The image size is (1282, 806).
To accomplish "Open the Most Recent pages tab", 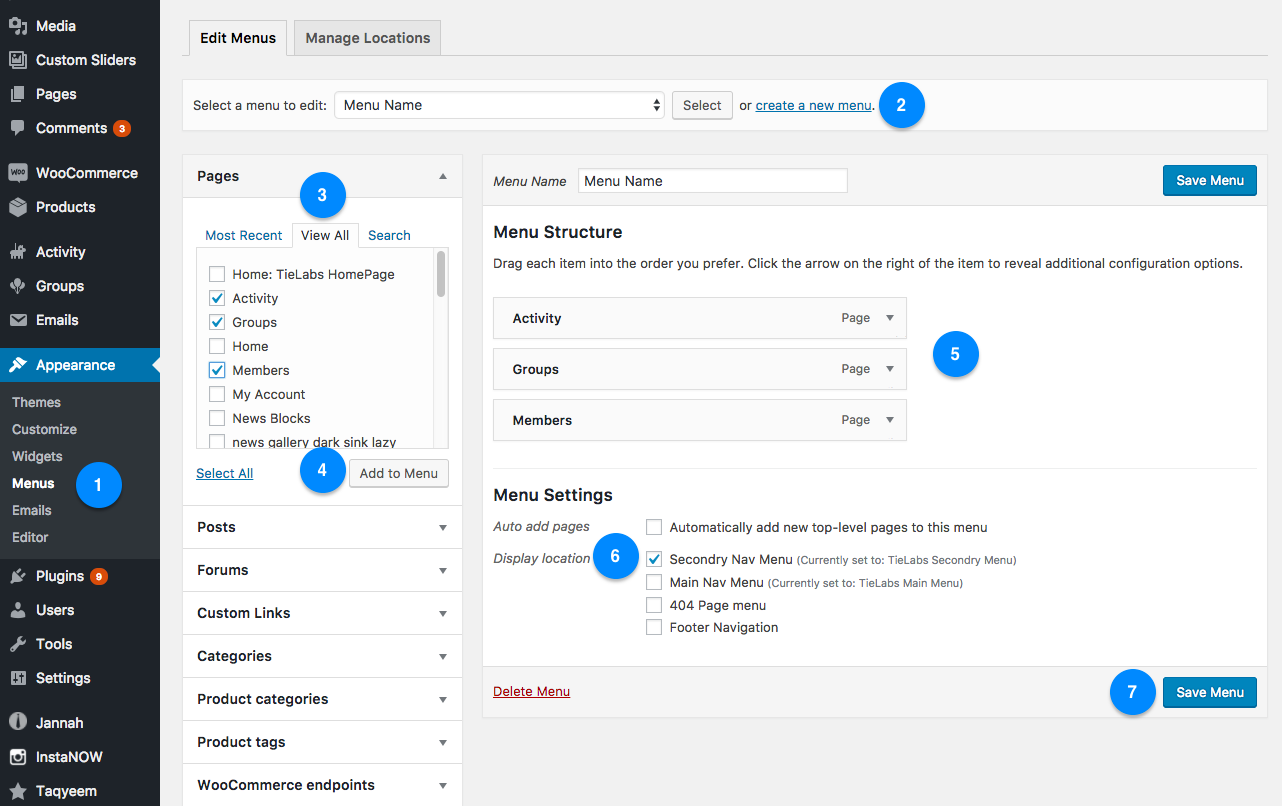I will coord(244,235).
